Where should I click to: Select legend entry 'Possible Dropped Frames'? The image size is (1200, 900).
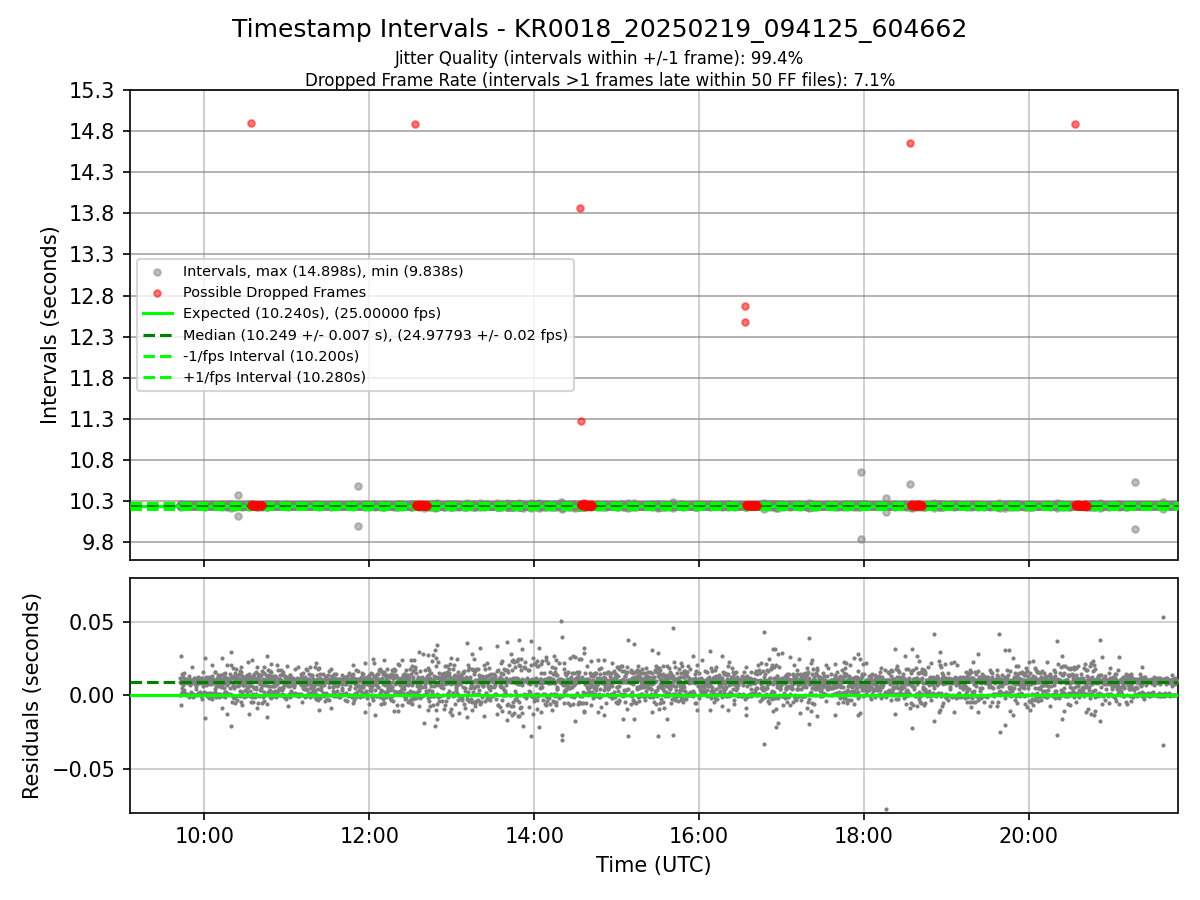[x=274, y=292]
